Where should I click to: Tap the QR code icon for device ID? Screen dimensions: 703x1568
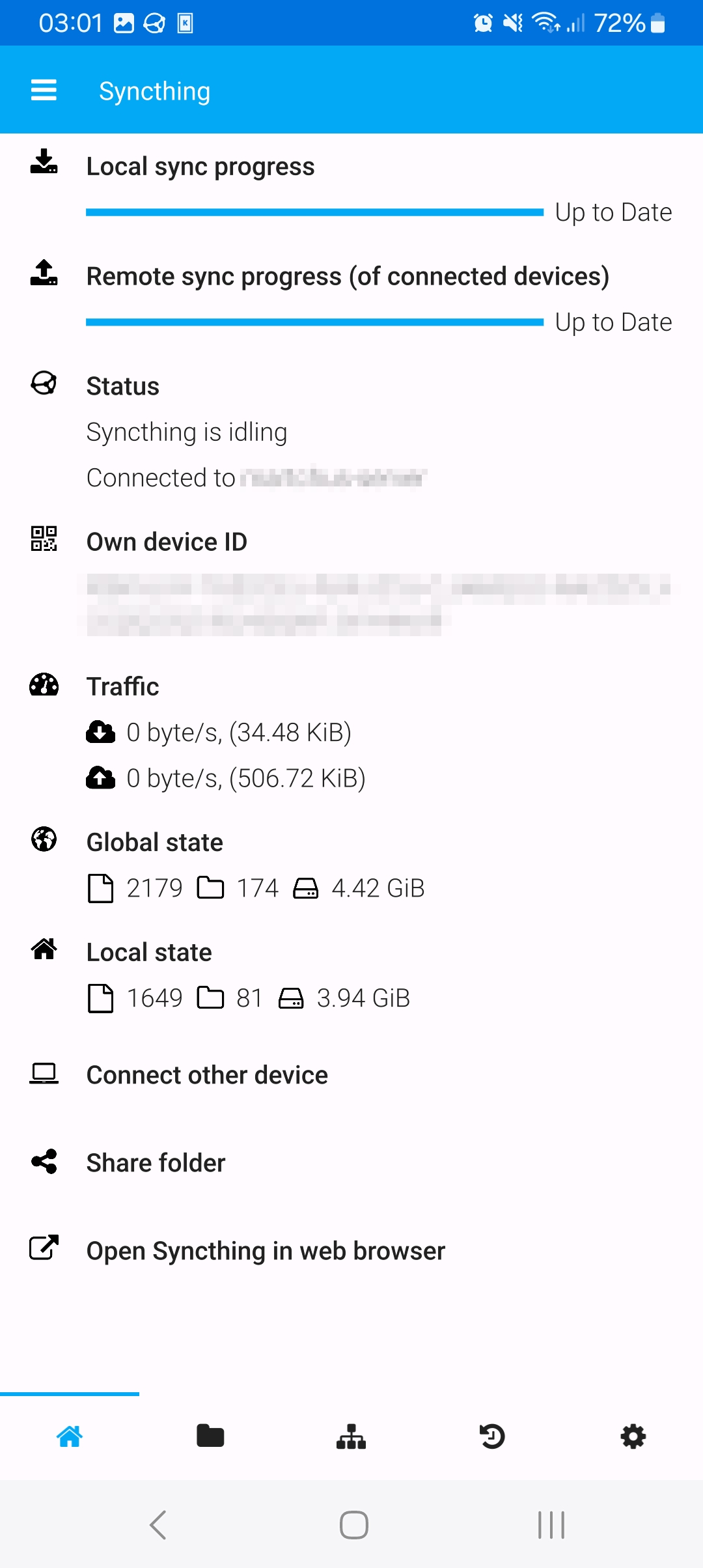[44, 539]
